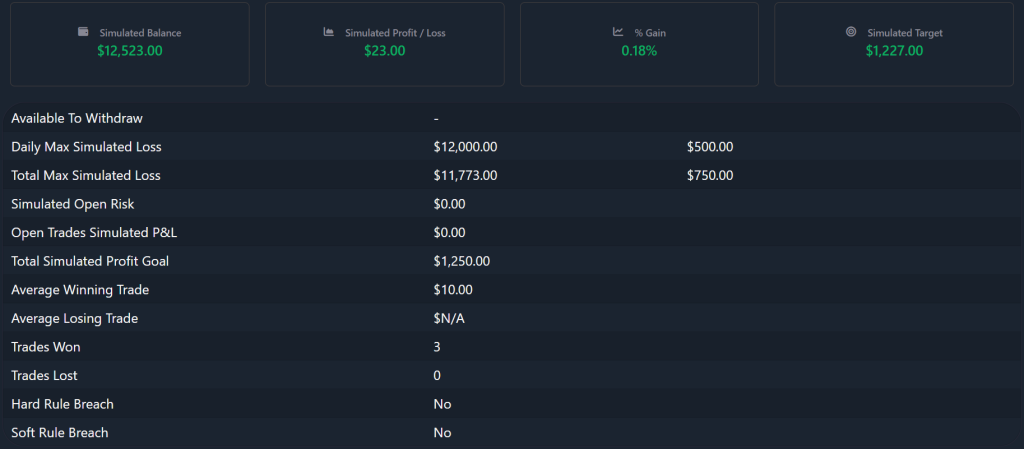
Task: Click the $12,000.00 Daily Max Simulated Loss value
Action: (x=465, y=147)
